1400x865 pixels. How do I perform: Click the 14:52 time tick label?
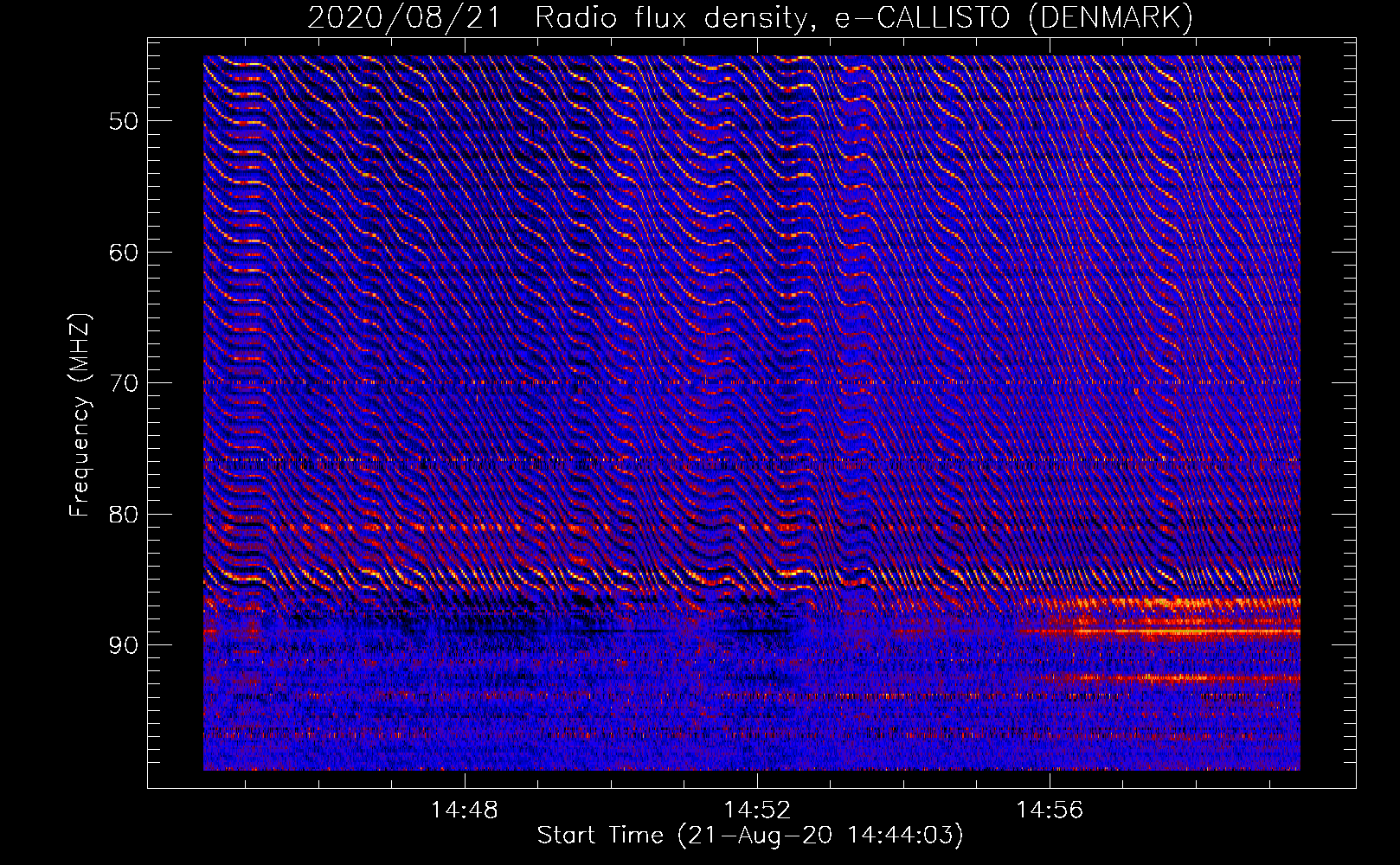pyautogui.click(x=757, y=810)
